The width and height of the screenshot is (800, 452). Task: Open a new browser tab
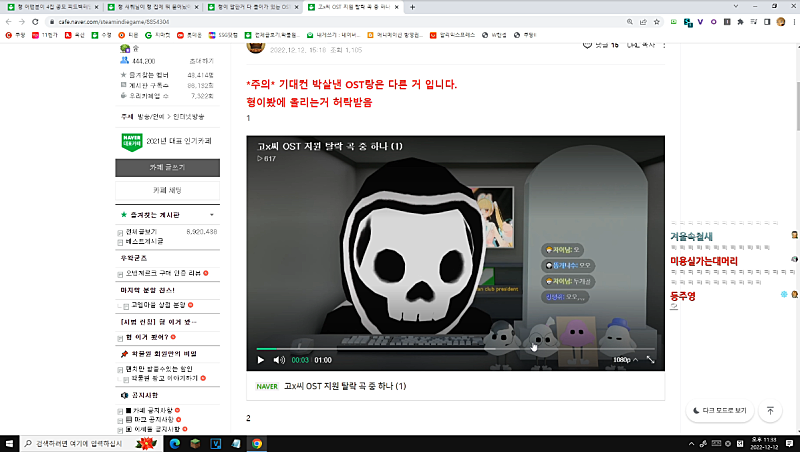(x=412, y=7)
